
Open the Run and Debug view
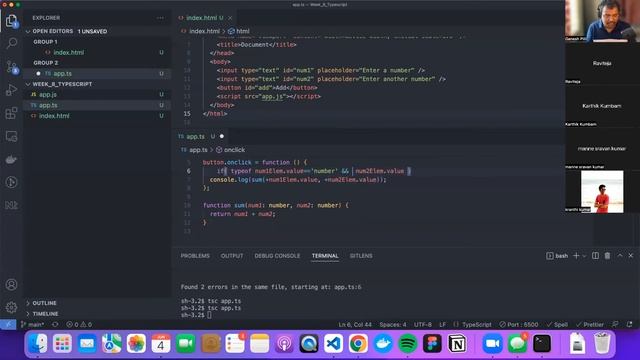11,90
